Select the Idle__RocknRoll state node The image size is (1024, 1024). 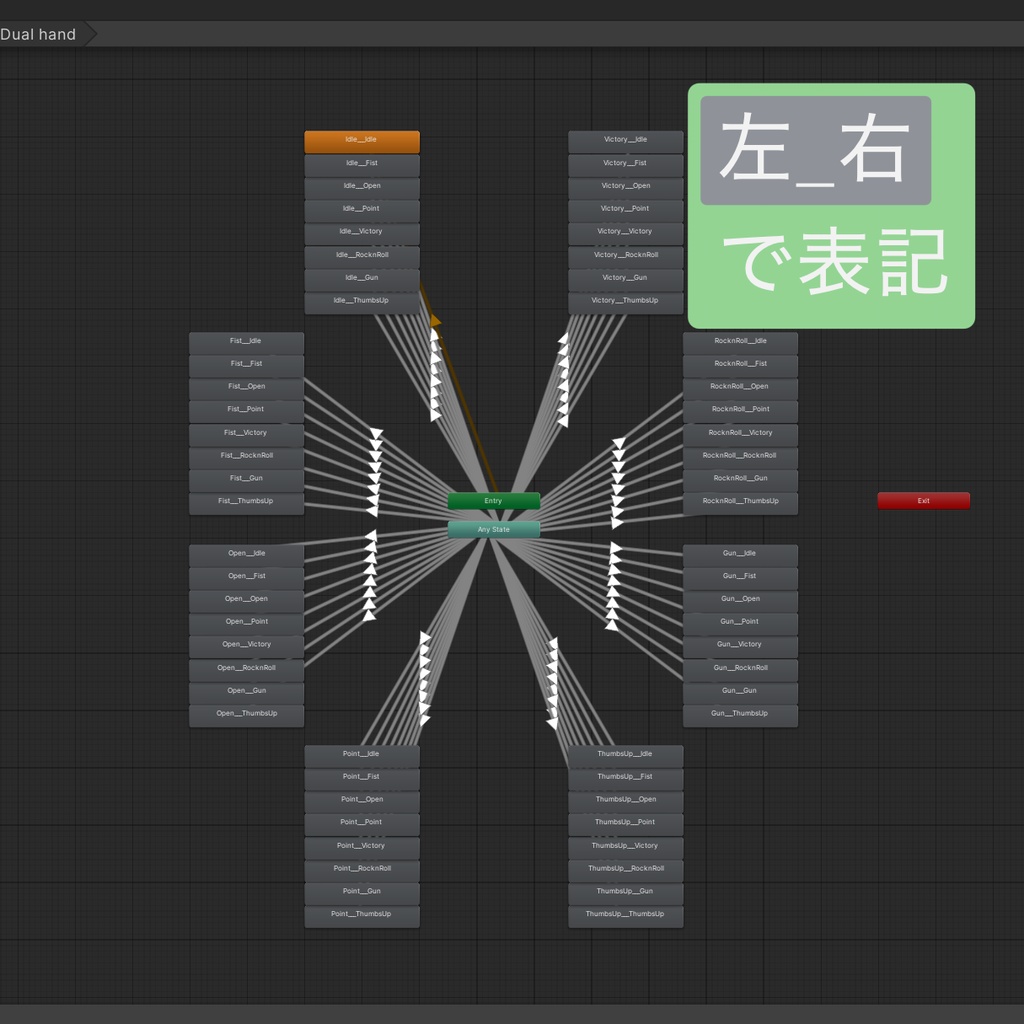(x=362, y=257)
